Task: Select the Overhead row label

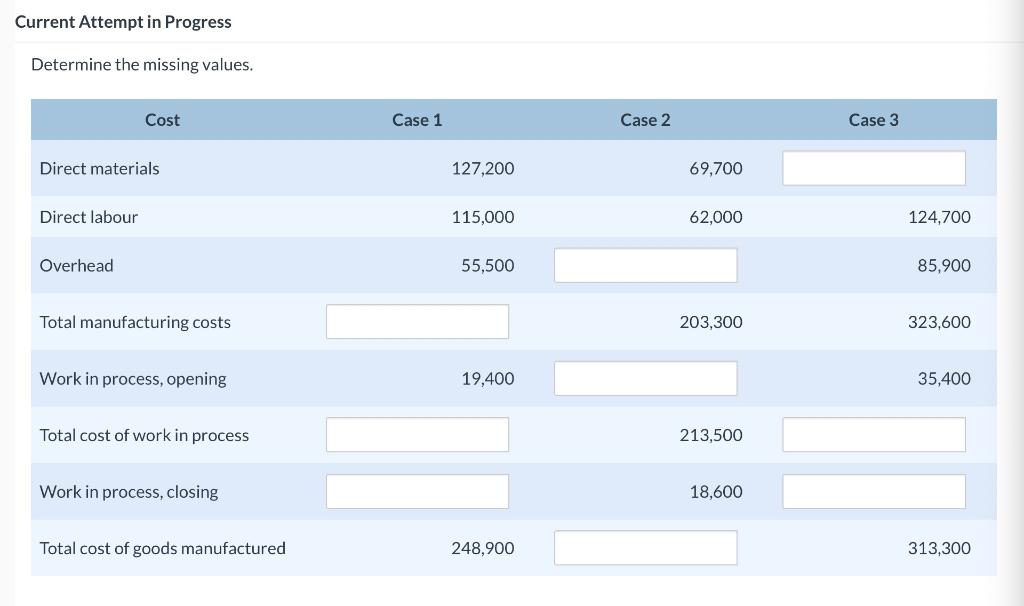Action: 76,265
